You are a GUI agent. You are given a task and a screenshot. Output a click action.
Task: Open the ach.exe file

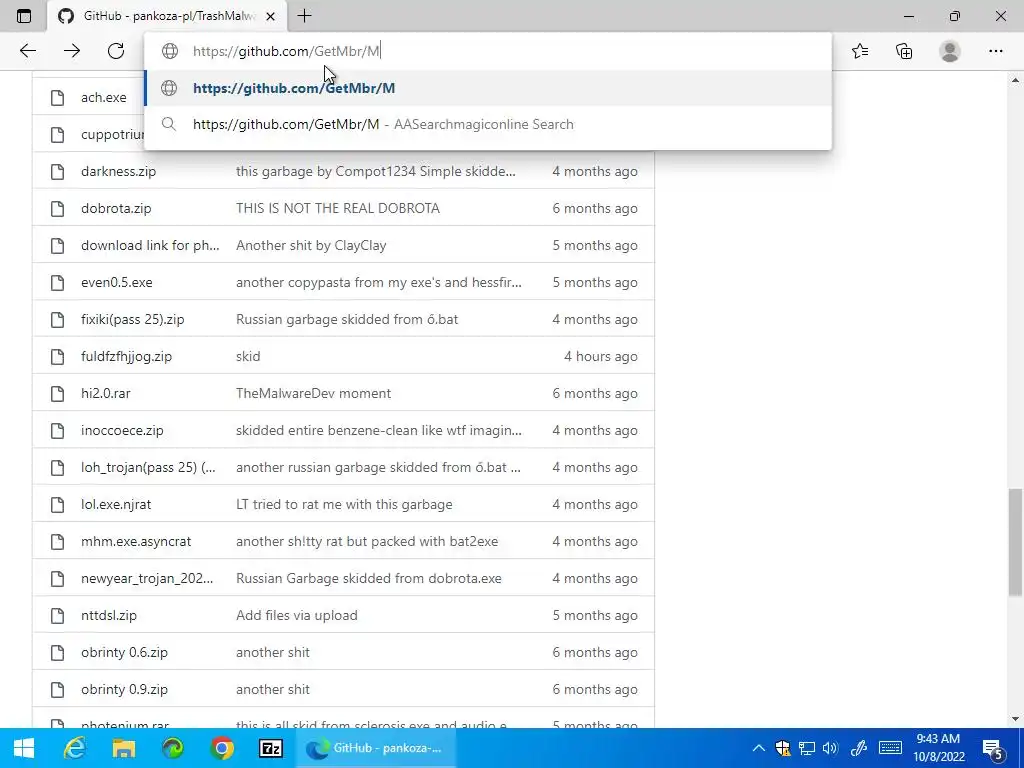coord(104,97)
